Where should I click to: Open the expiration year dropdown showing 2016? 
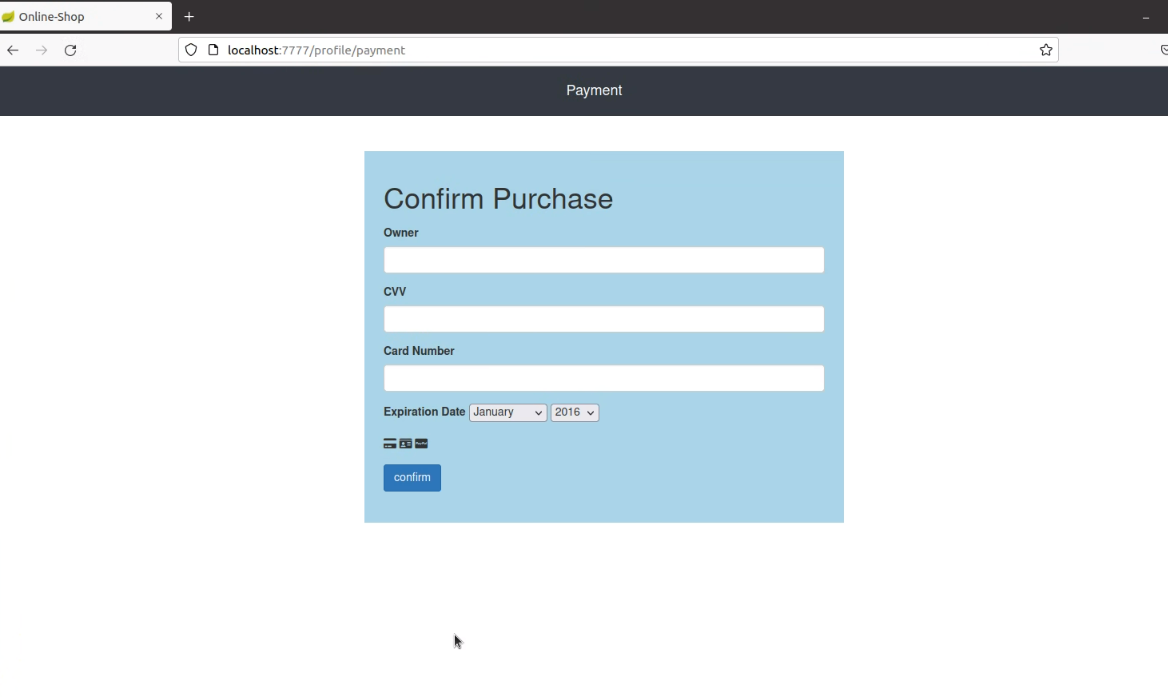tap(574, 413)
